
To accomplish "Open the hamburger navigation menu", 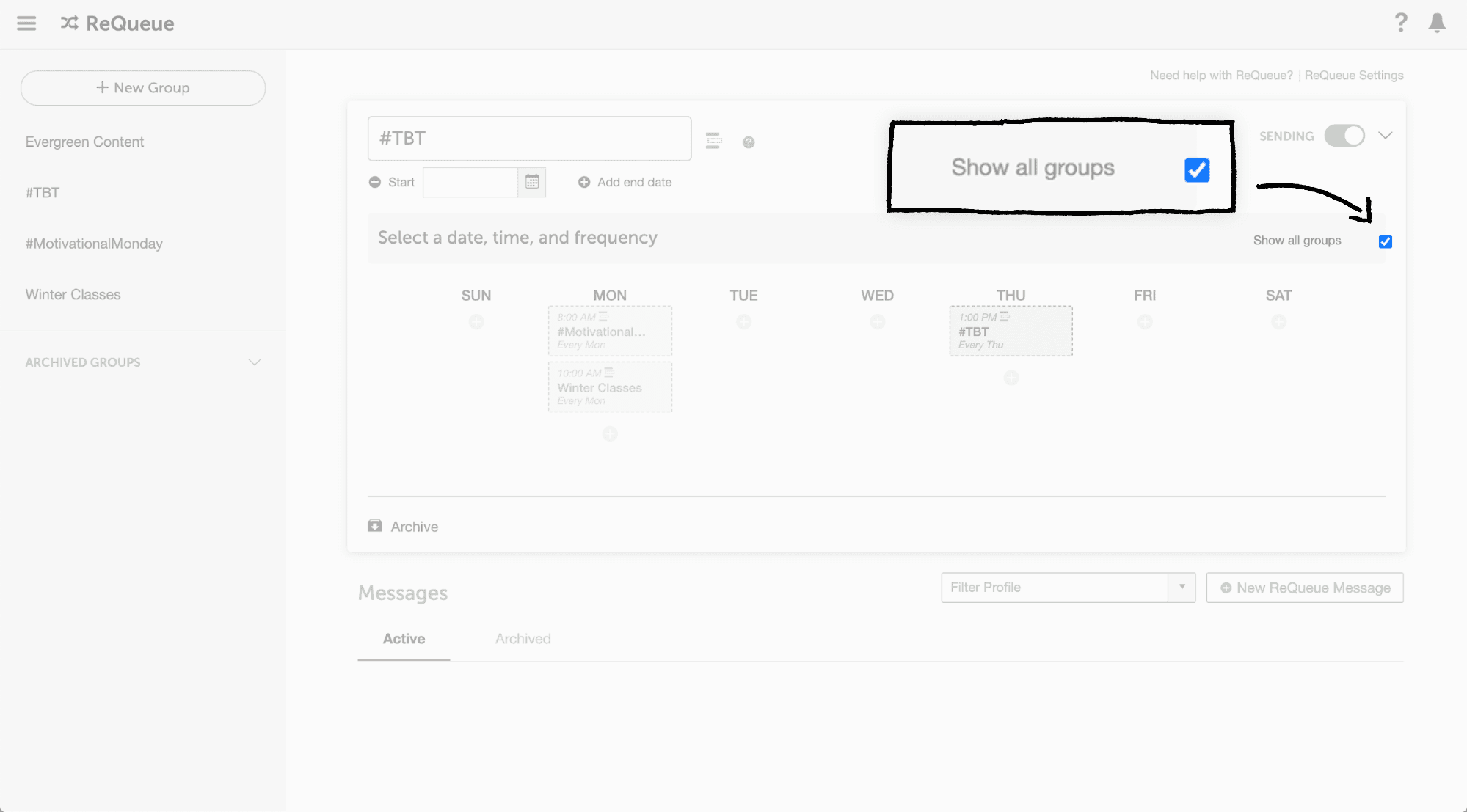I will 26,23.
